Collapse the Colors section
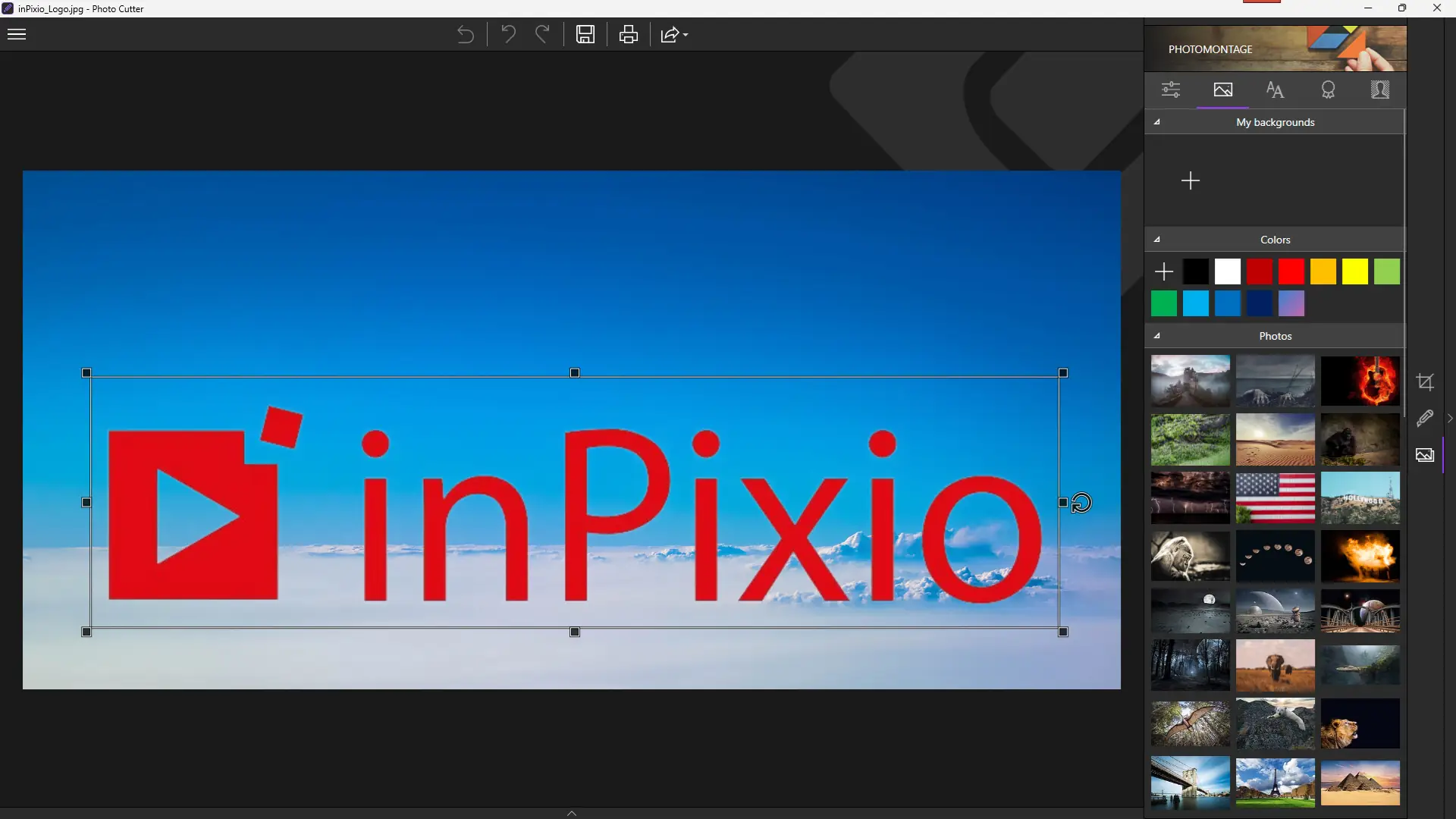Screen dimensions: 1456x819 pos(1157,240)
